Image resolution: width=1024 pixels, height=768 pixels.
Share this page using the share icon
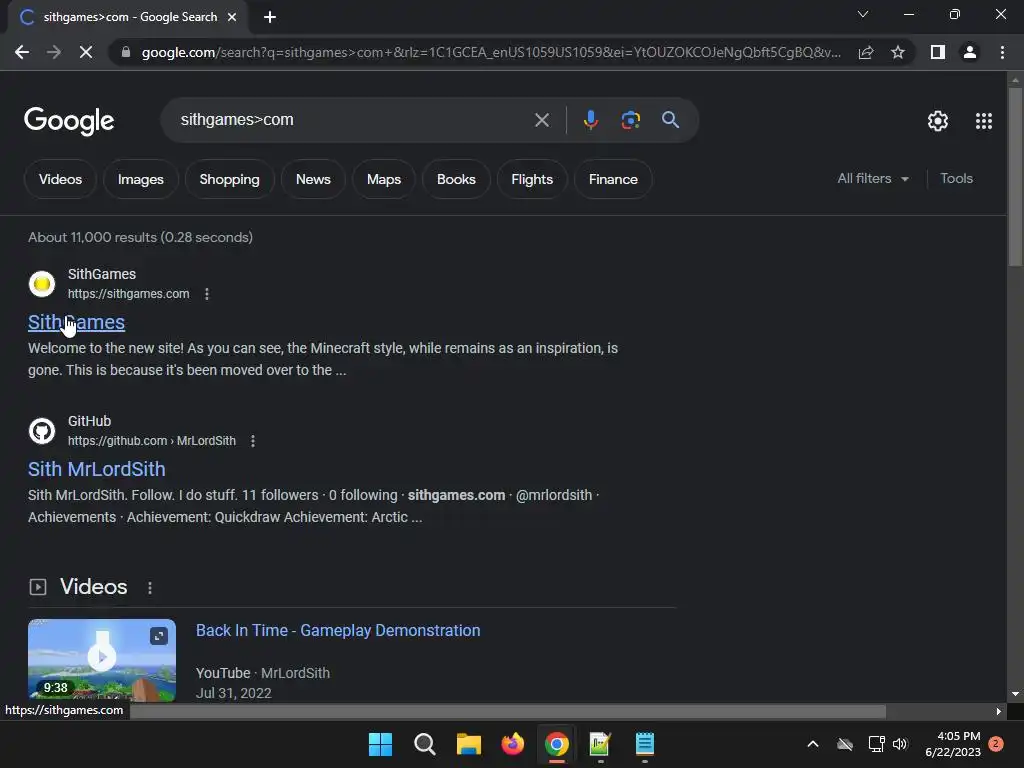pyautogui.click(x=866, y=52)
